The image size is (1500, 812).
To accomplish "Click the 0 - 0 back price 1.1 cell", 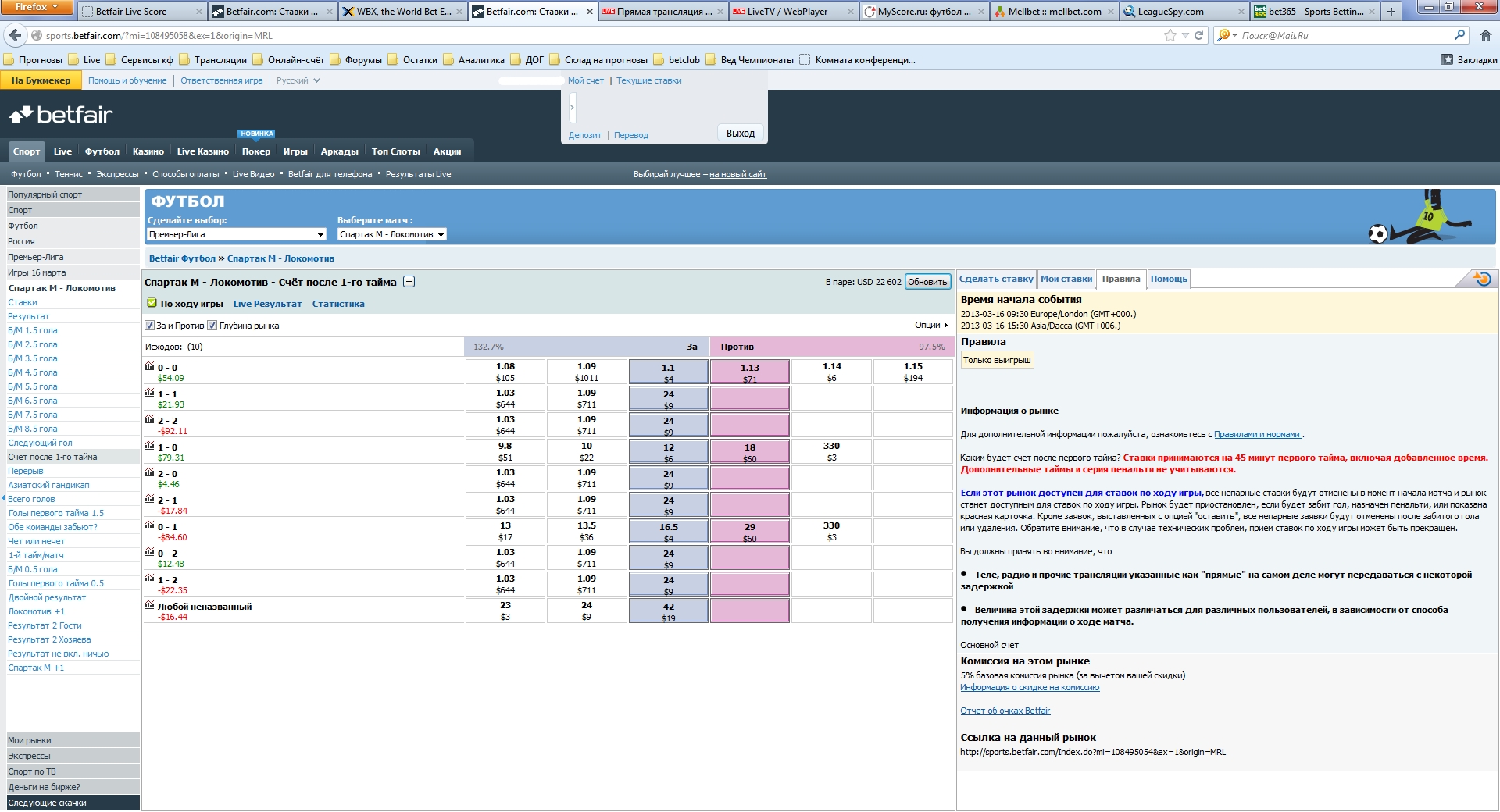I will click(x=669, y=372).
